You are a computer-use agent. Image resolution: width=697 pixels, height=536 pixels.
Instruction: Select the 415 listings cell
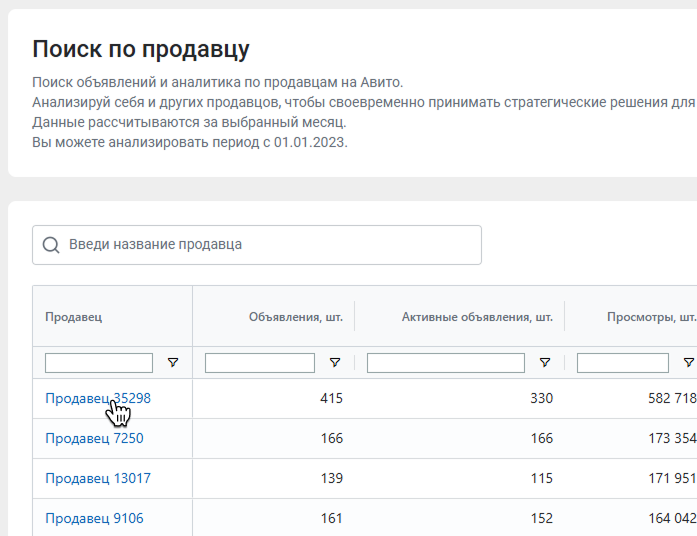[331, 398]
